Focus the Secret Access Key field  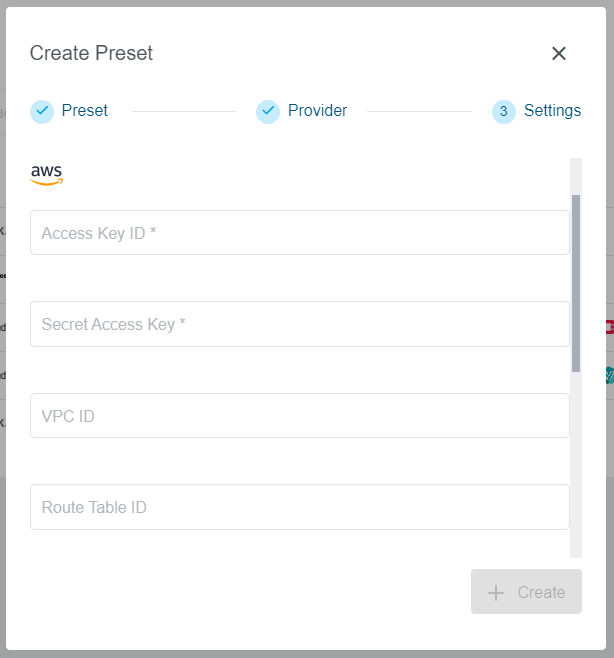pyautogui.click(x=300, y=325)
